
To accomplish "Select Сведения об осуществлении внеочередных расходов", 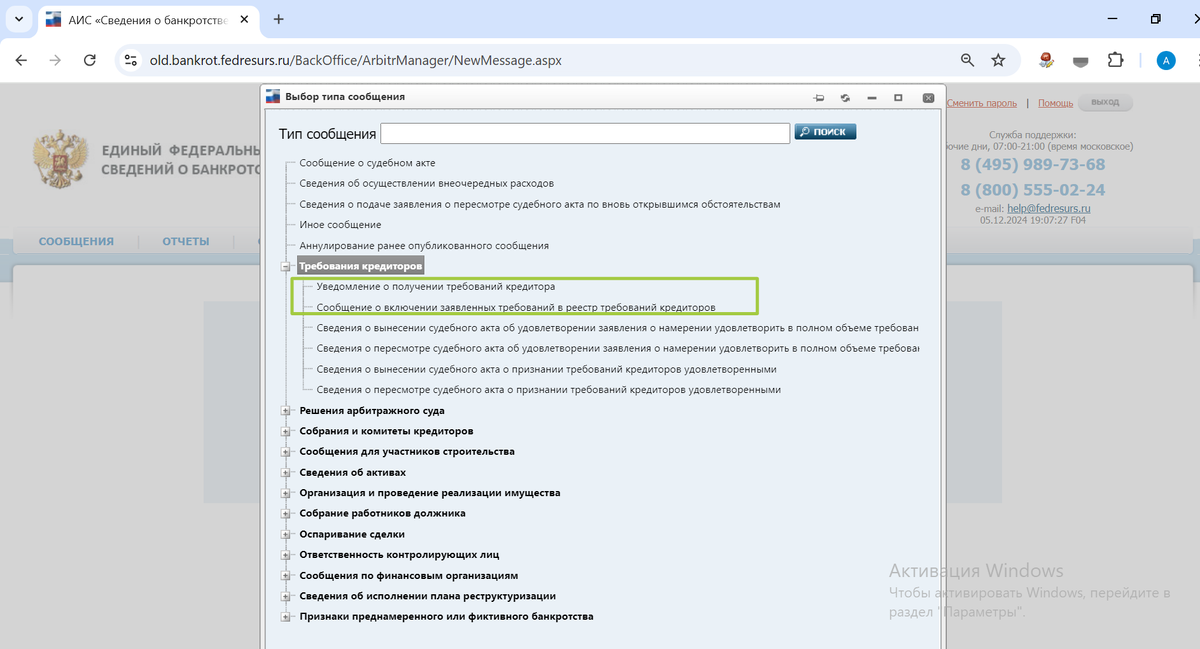I will (x=426, y=184).
